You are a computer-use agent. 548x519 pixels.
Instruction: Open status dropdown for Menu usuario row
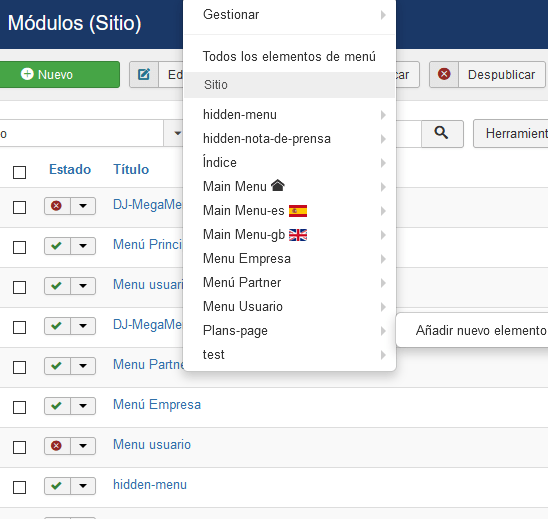pos(83,446)
